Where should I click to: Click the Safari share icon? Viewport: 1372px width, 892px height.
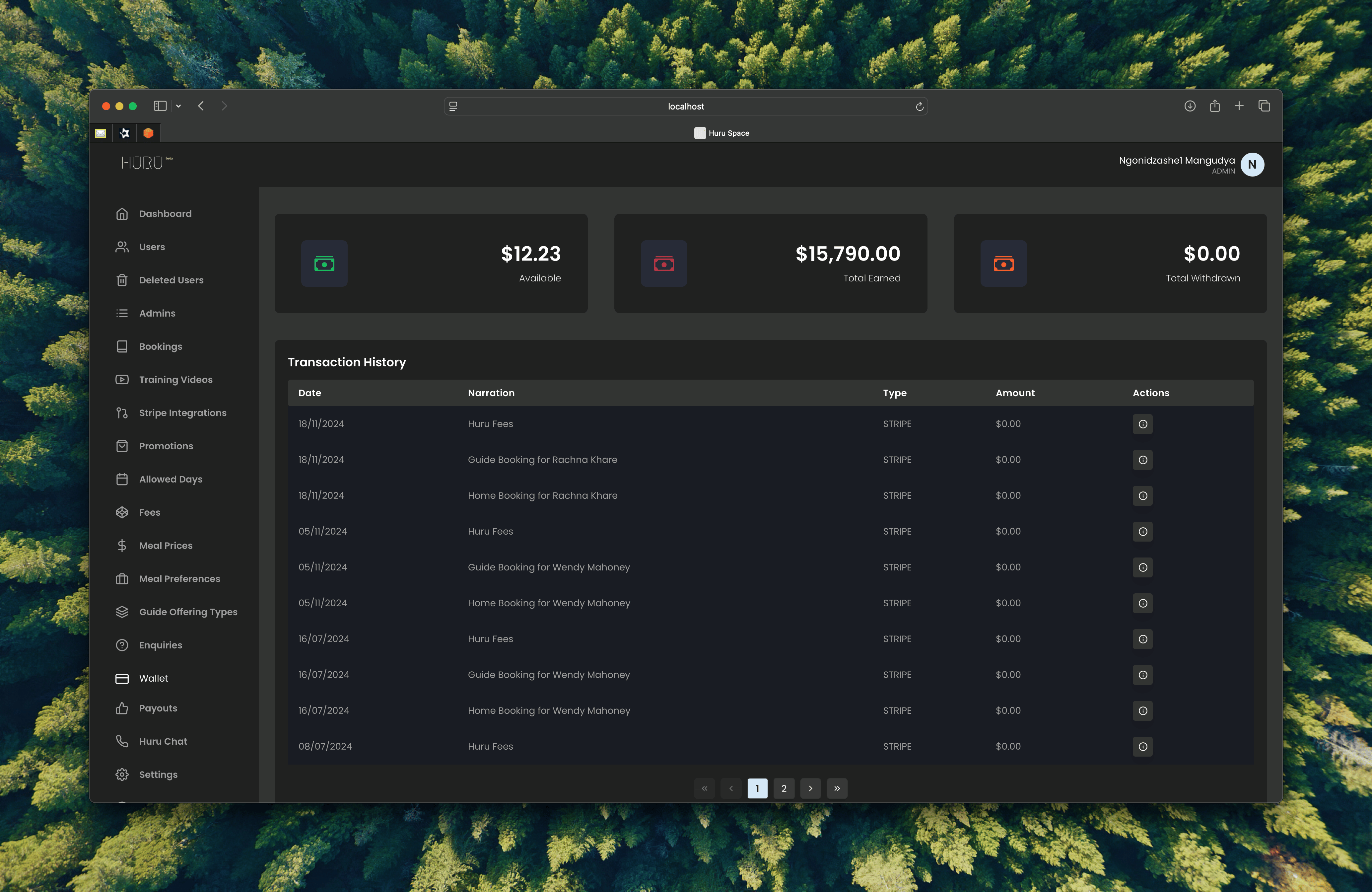[x=1215, y=106]
